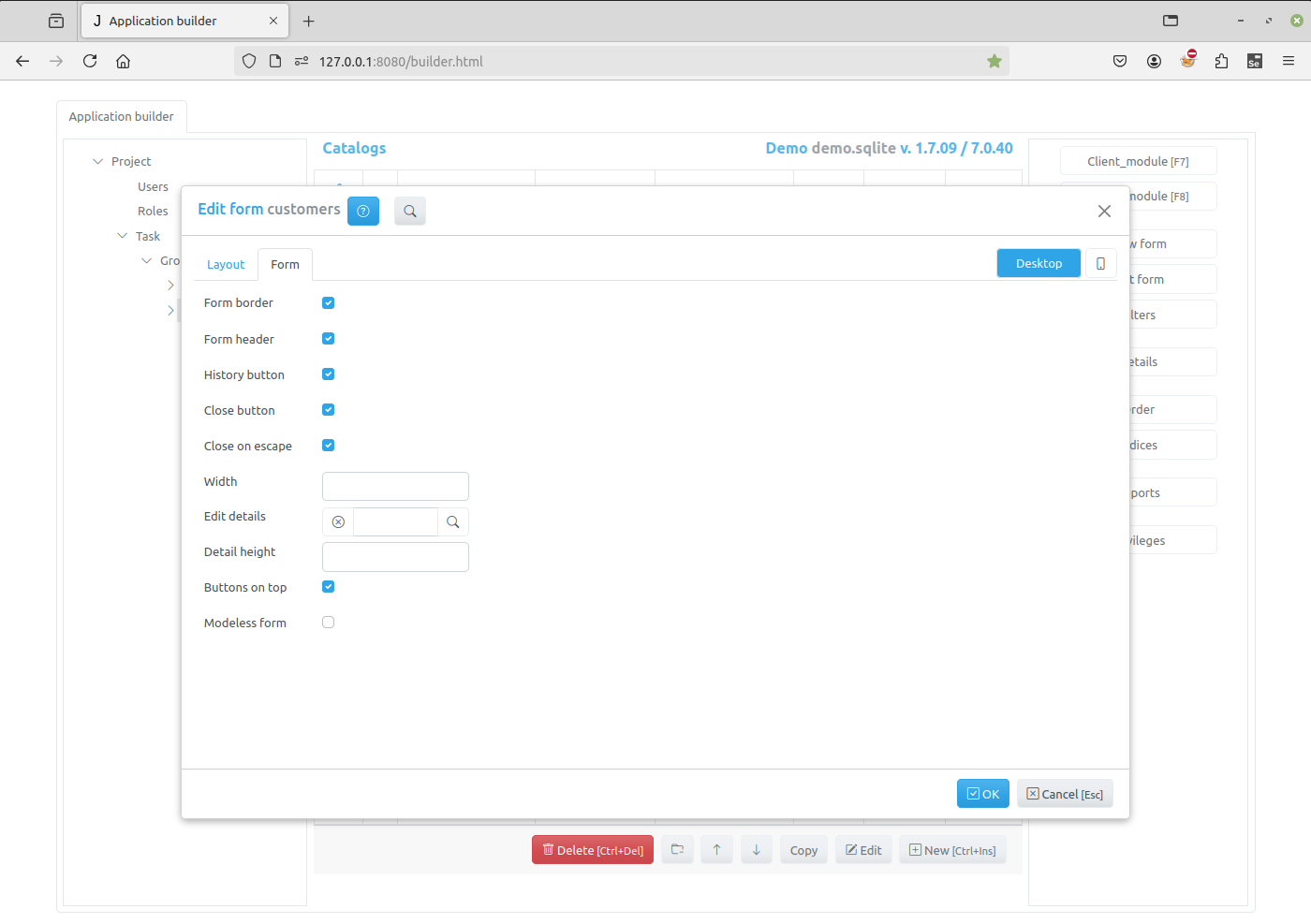Expand the collapsed node under Group
Screen dimensions: 1311x924
171,285
